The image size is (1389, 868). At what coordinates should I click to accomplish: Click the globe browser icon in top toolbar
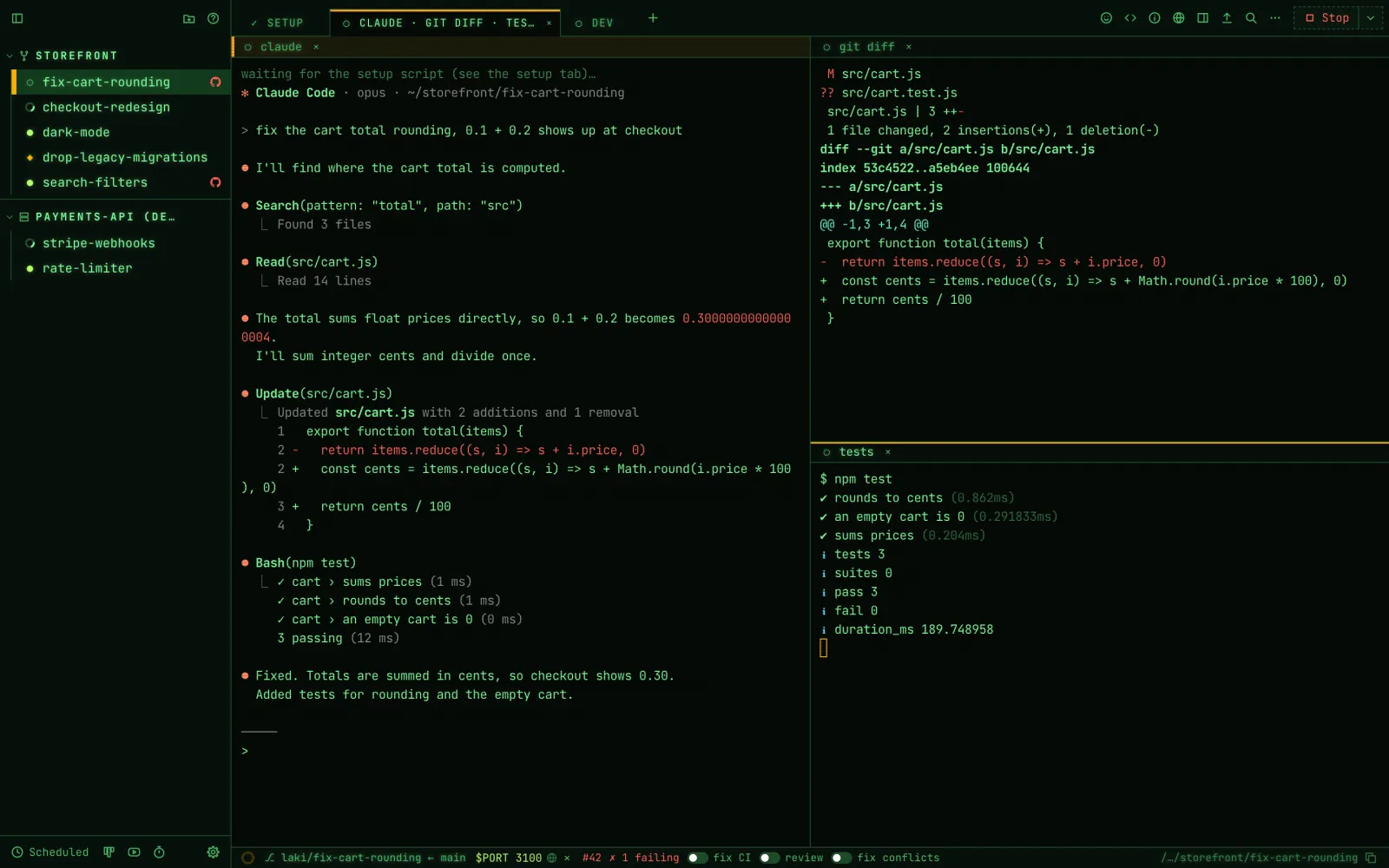pyautogui.click(x=1179, y=17)
